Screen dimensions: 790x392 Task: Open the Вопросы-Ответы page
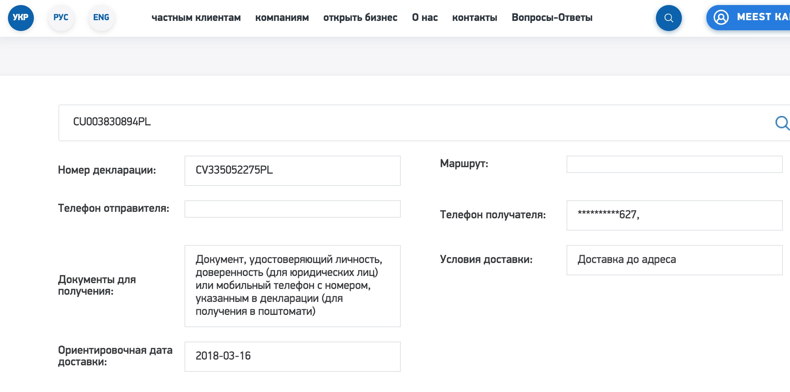coord(552,18)
